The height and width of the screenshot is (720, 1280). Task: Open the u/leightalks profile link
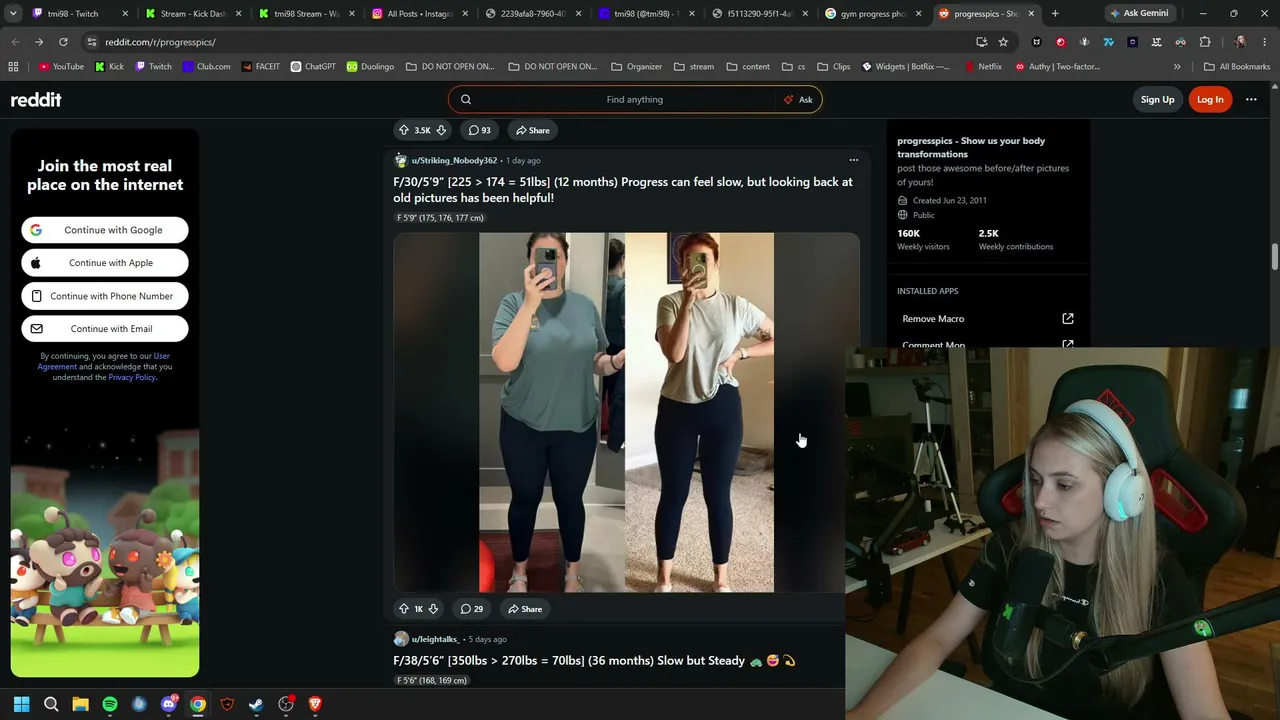point(435,639)
